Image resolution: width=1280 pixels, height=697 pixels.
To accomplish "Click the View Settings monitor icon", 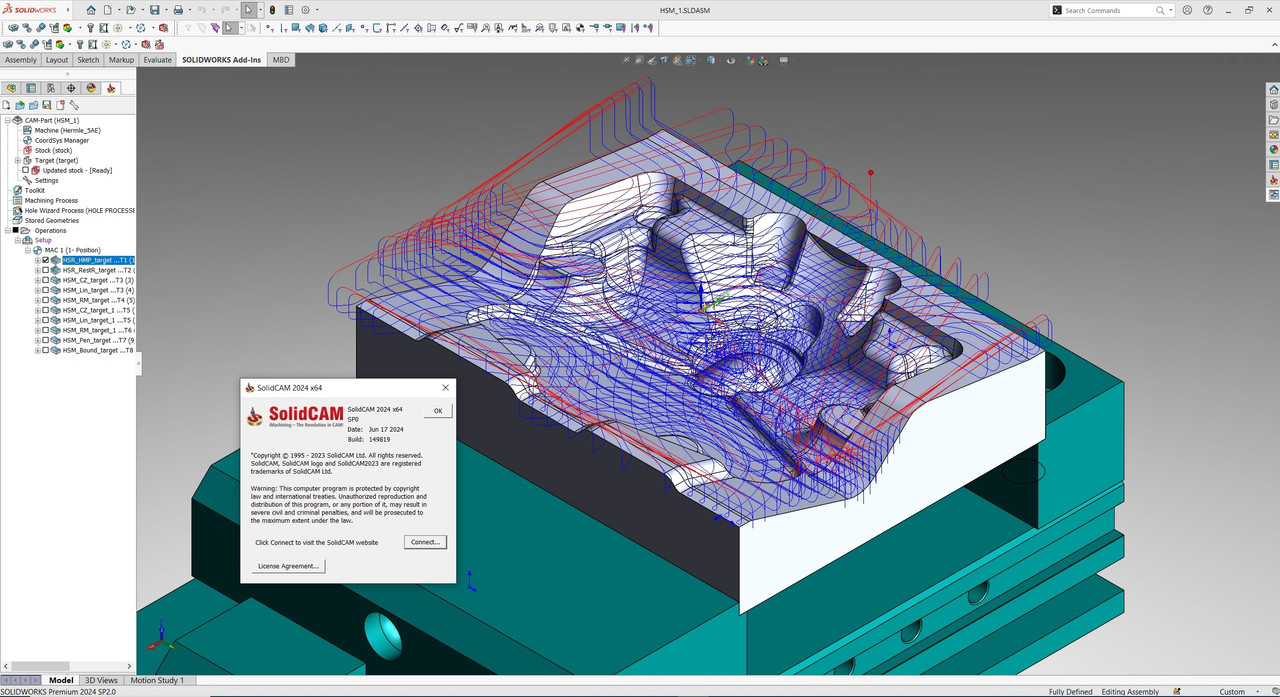I will pos(784,60).
